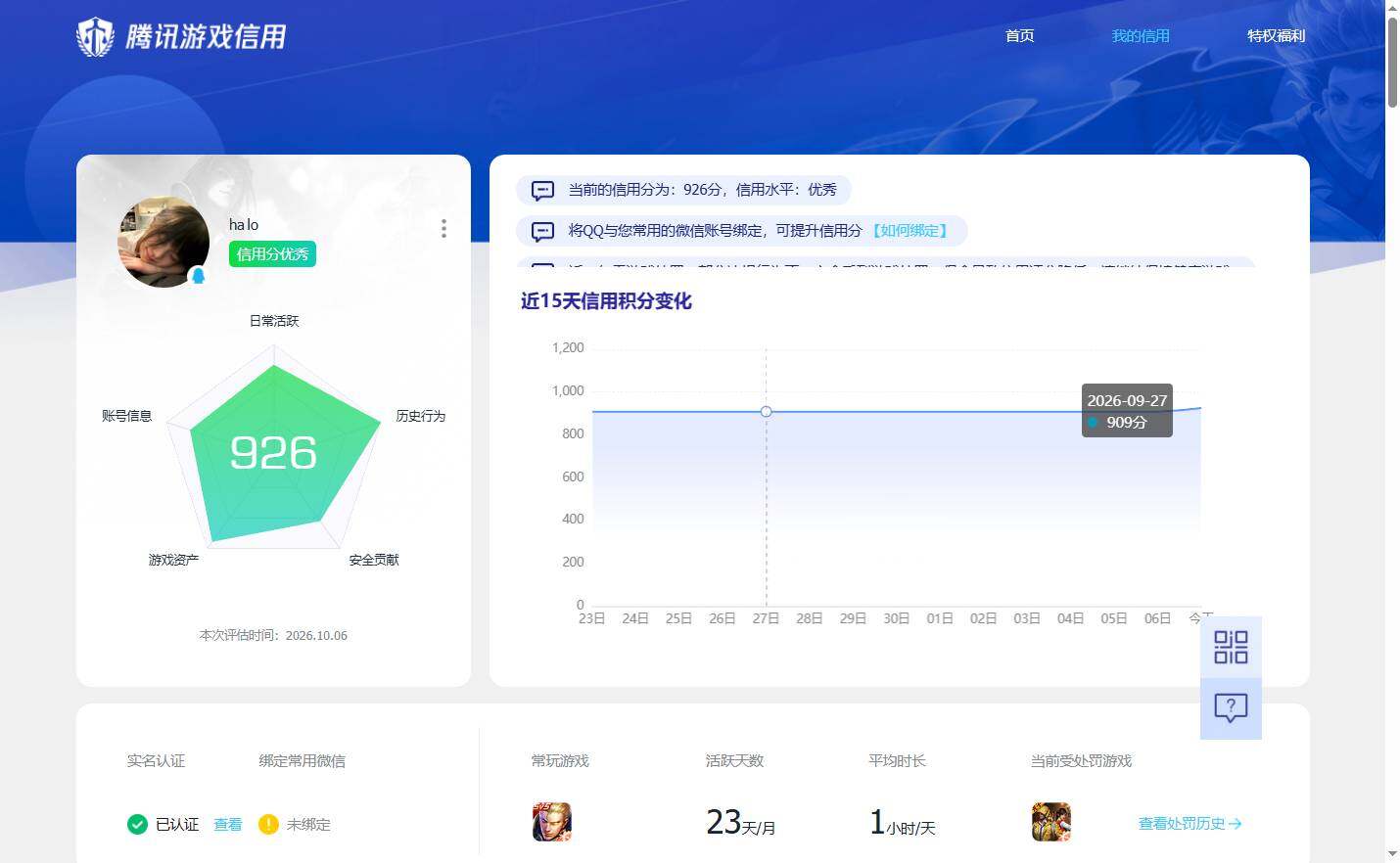1400x863 pixels.
Task: Open the QR code floating button
Action: [x=1231, y=647]
